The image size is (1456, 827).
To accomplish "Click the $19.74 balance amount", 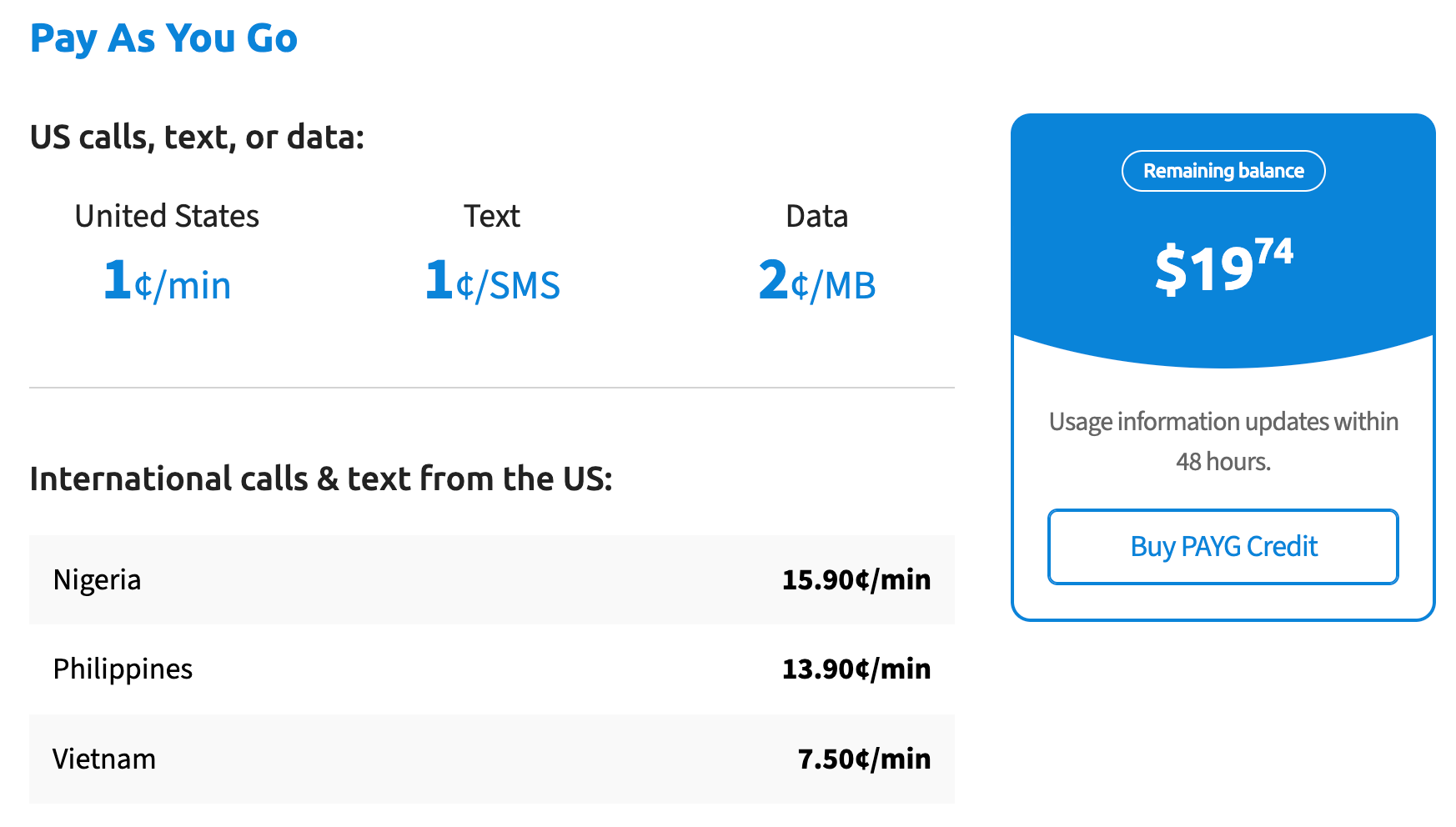I will 1223,267.
